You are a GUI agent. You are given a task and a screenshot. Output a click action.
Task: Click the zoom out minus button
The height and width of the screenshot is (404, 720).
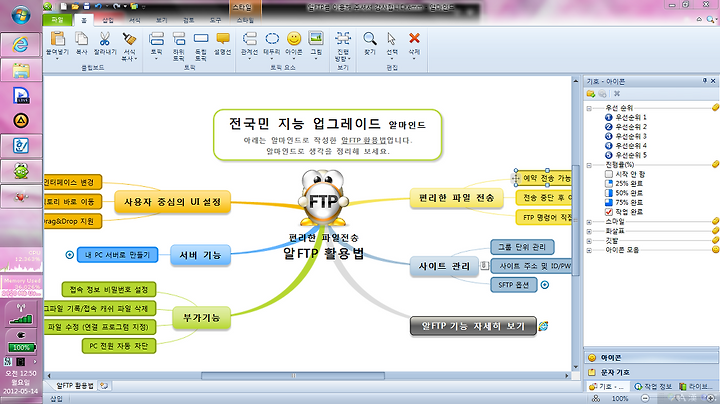[x=645, y=398]
